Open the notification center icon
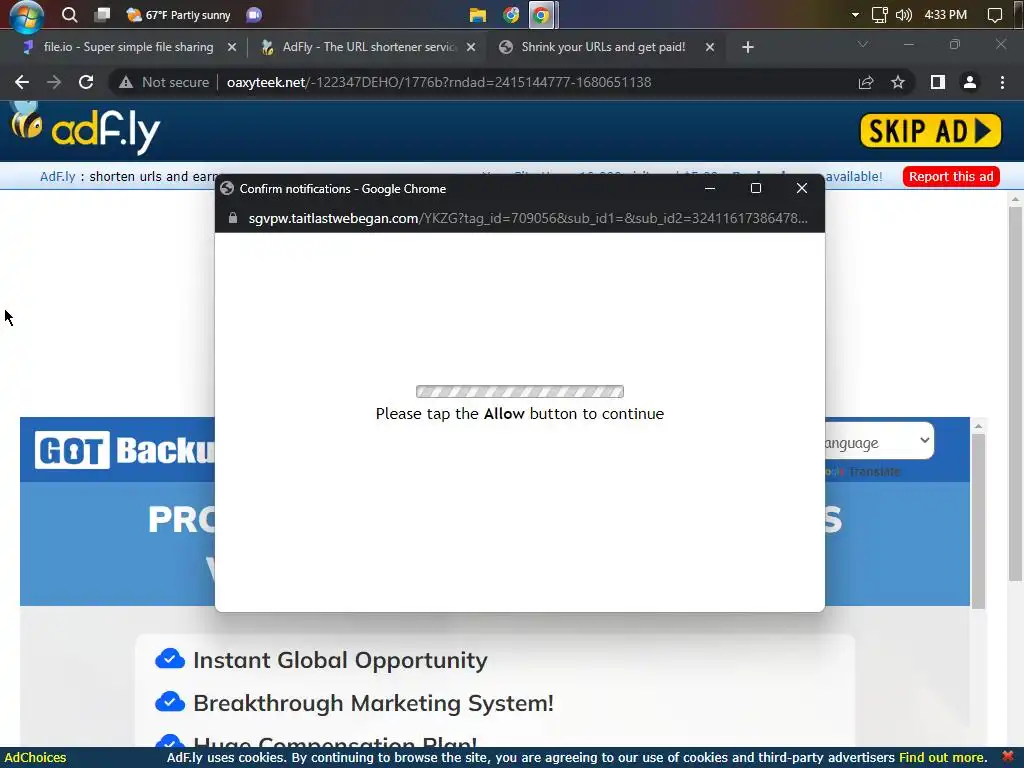Viewport: 1024px width, 768px height. [995, 15]
